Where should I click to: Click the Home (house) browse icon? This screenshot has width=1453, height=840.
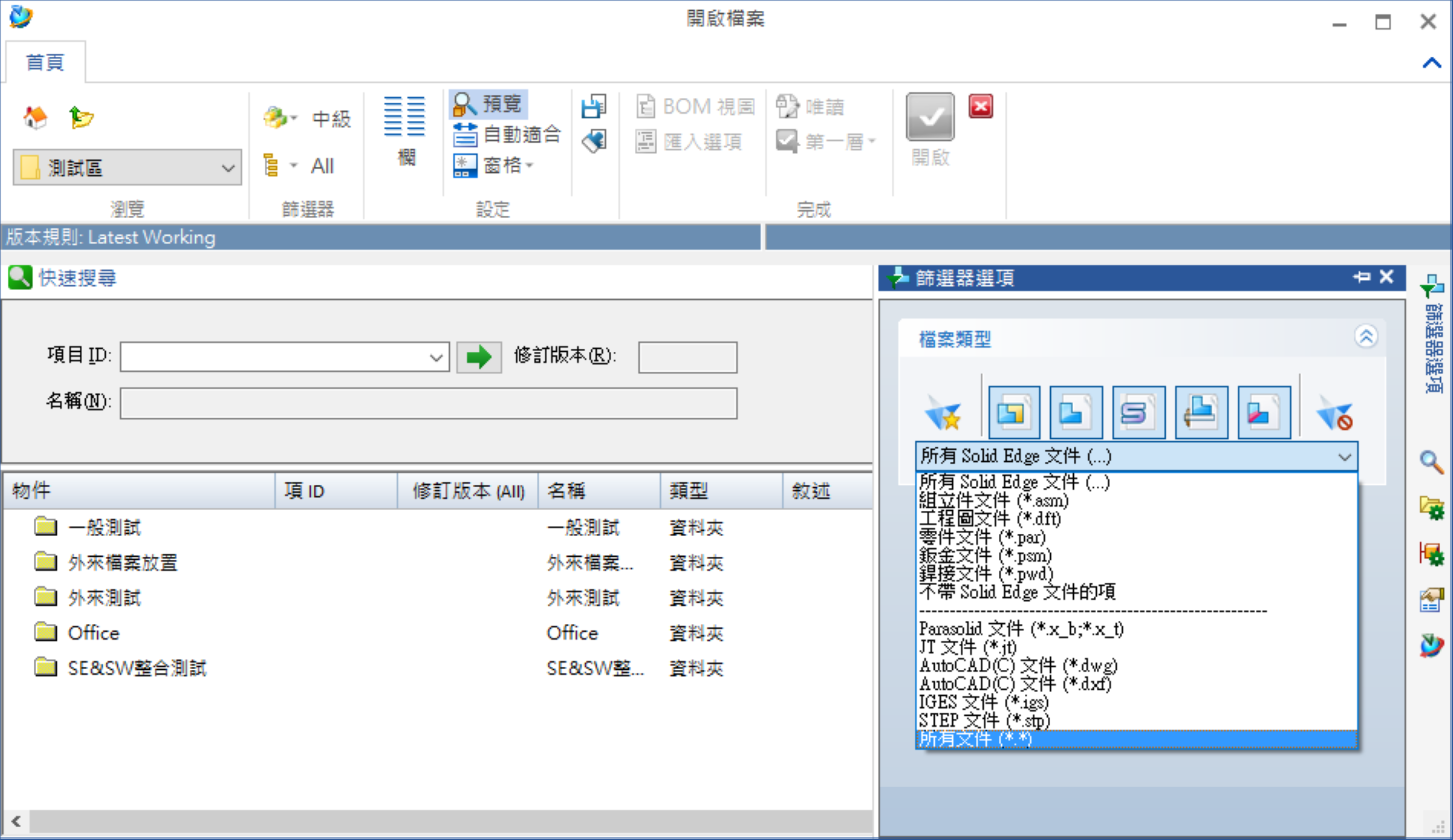tap(36, 117)
